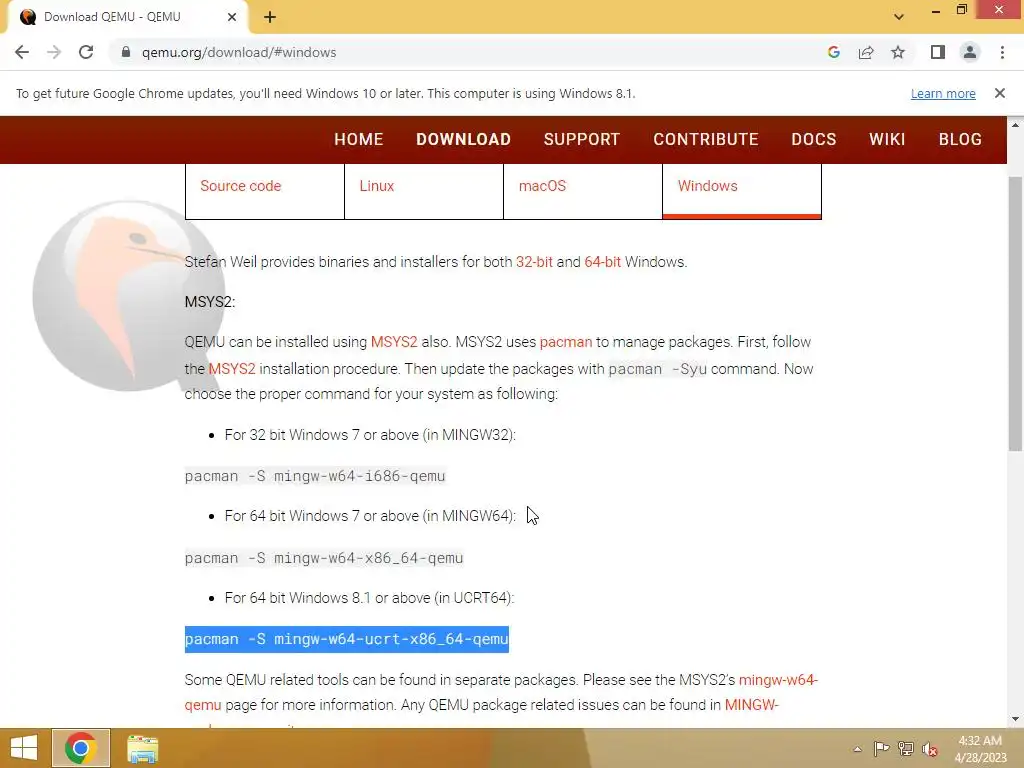Open Windows Start button

[24, 748]
